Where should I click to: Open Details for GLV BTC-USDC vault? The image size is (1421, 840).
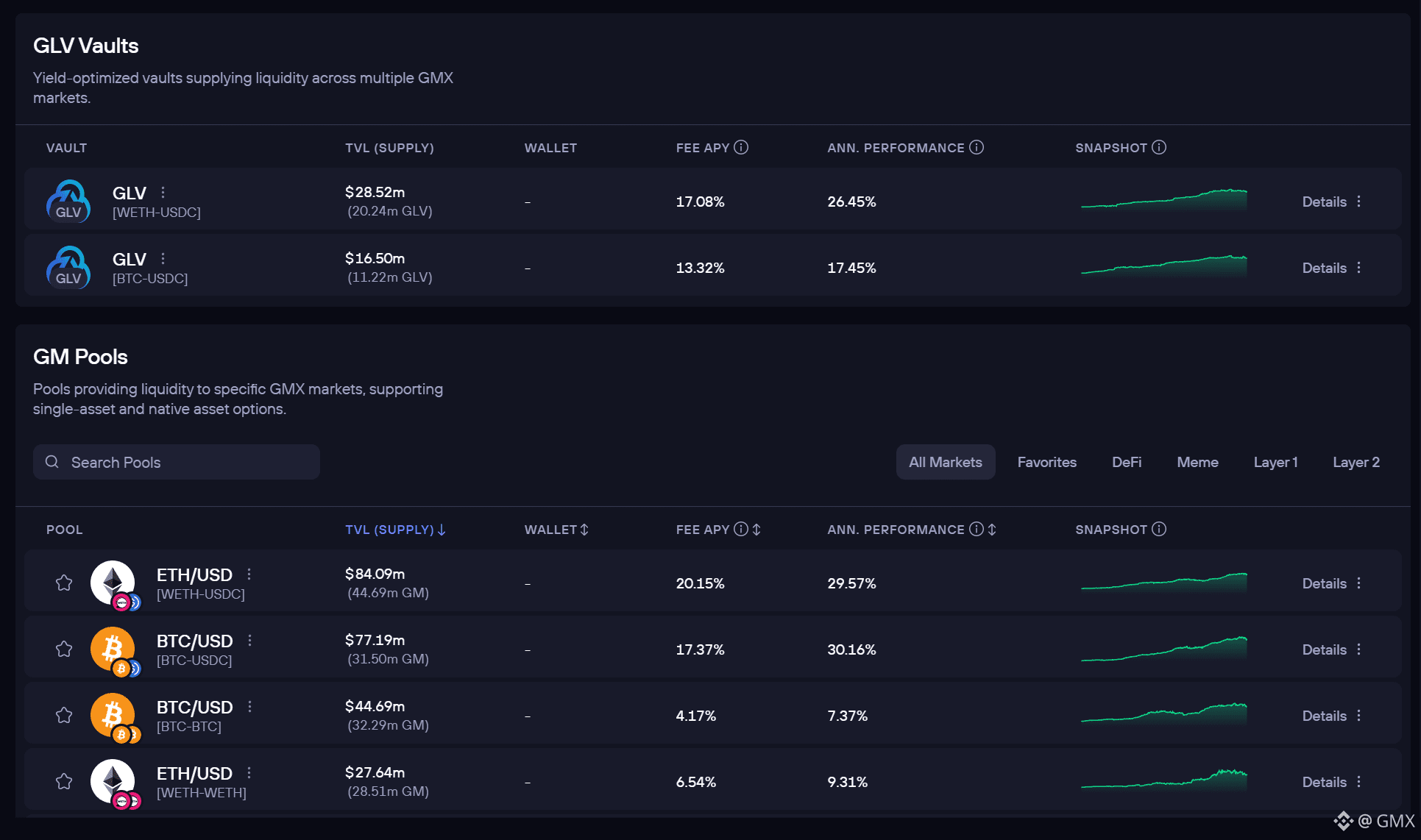(x=1324, y=268)
